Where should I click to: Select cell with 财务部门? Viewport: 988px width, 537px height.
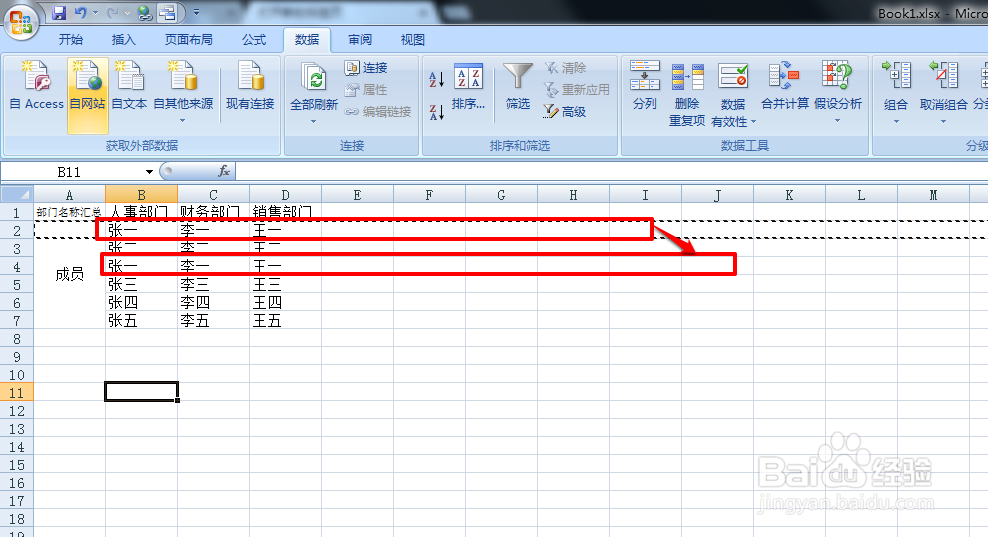pos(213,212)
